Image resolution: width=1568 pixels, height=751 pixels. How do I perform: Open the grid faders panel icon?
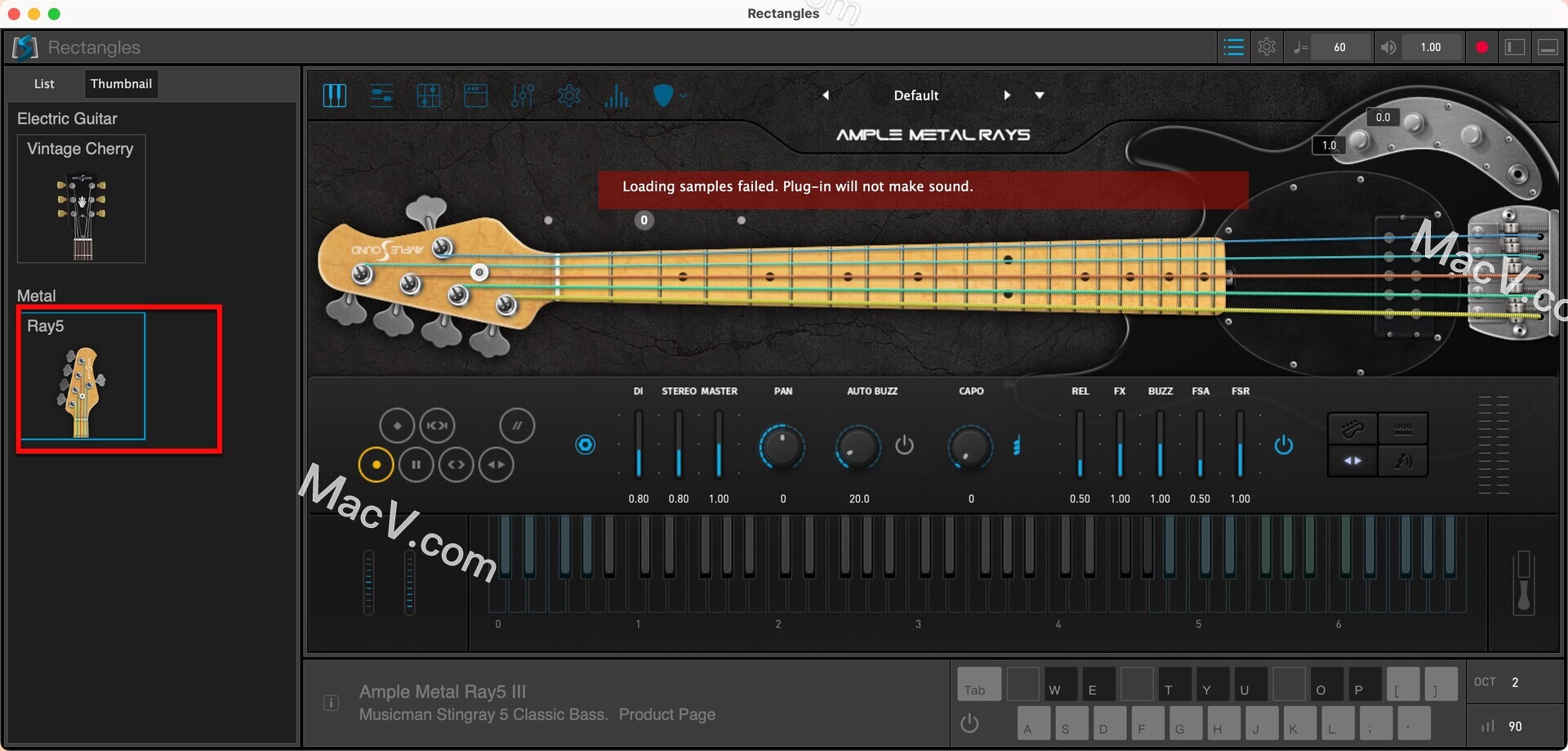pos(429,96)
